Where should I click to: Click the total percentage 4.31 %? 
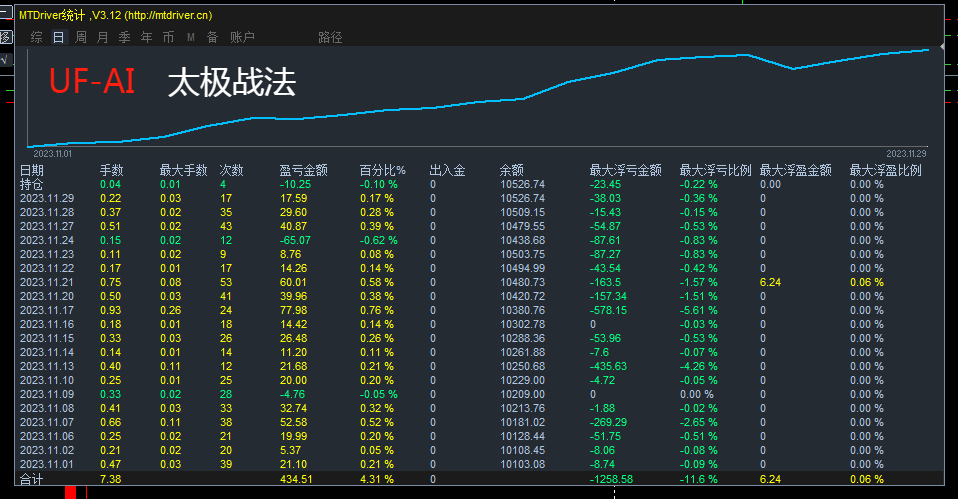click(x=377, y=480)
